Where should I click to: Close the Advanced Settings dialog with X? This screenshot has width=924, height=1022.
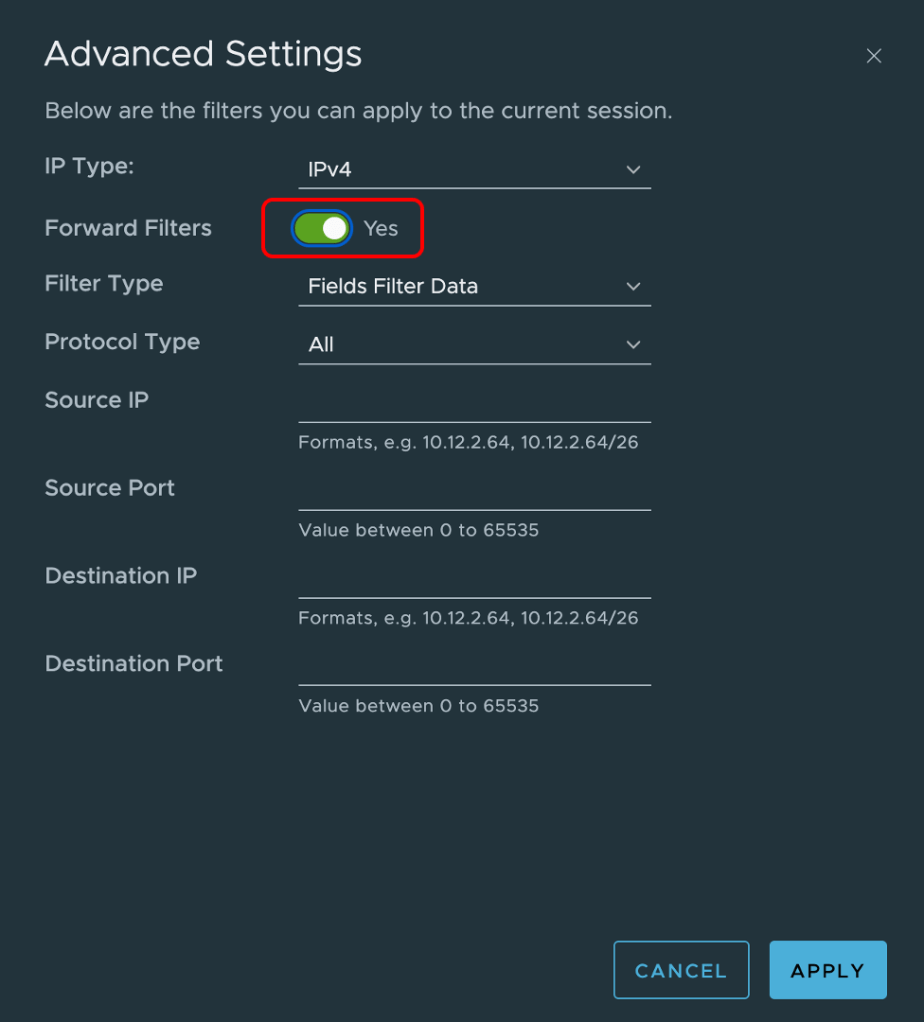(x=873, y=56)
